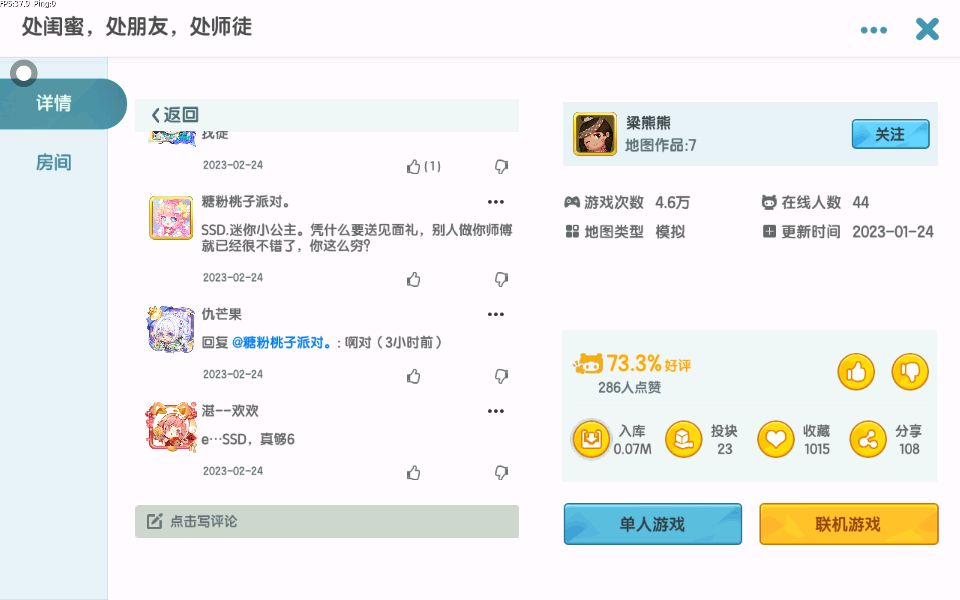Add map to favorites with 收藏 heart
This screenshot has width=960, height=600.
click(775, 439)
